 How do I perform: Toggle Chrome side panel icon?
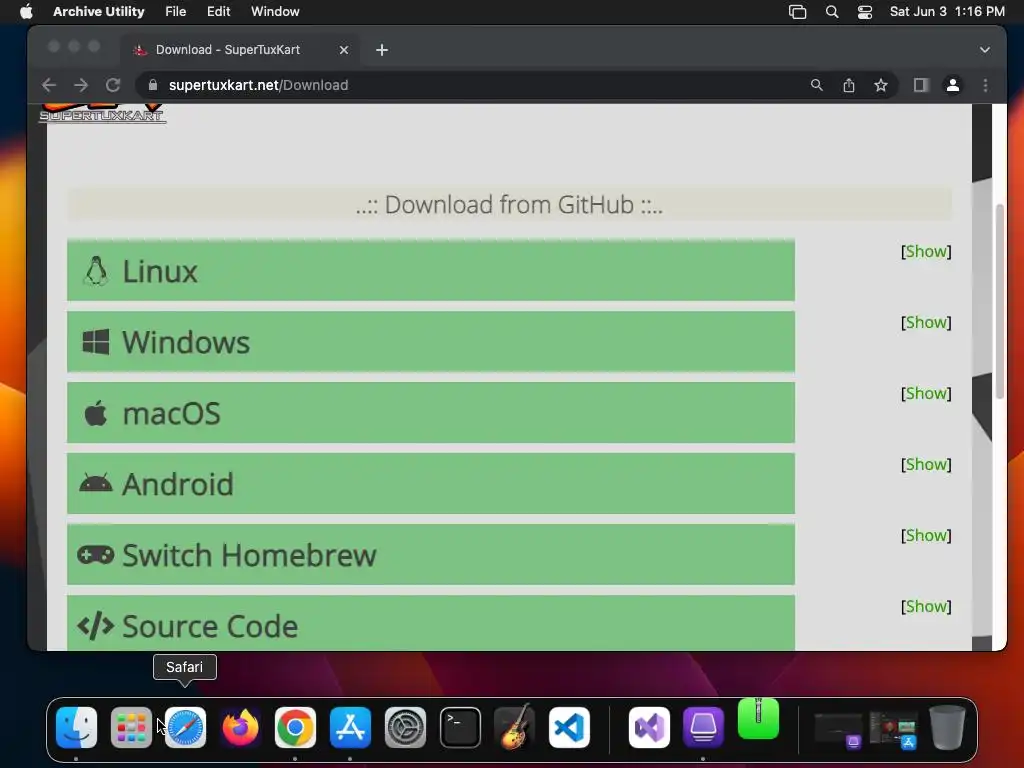tap(921, 85)
